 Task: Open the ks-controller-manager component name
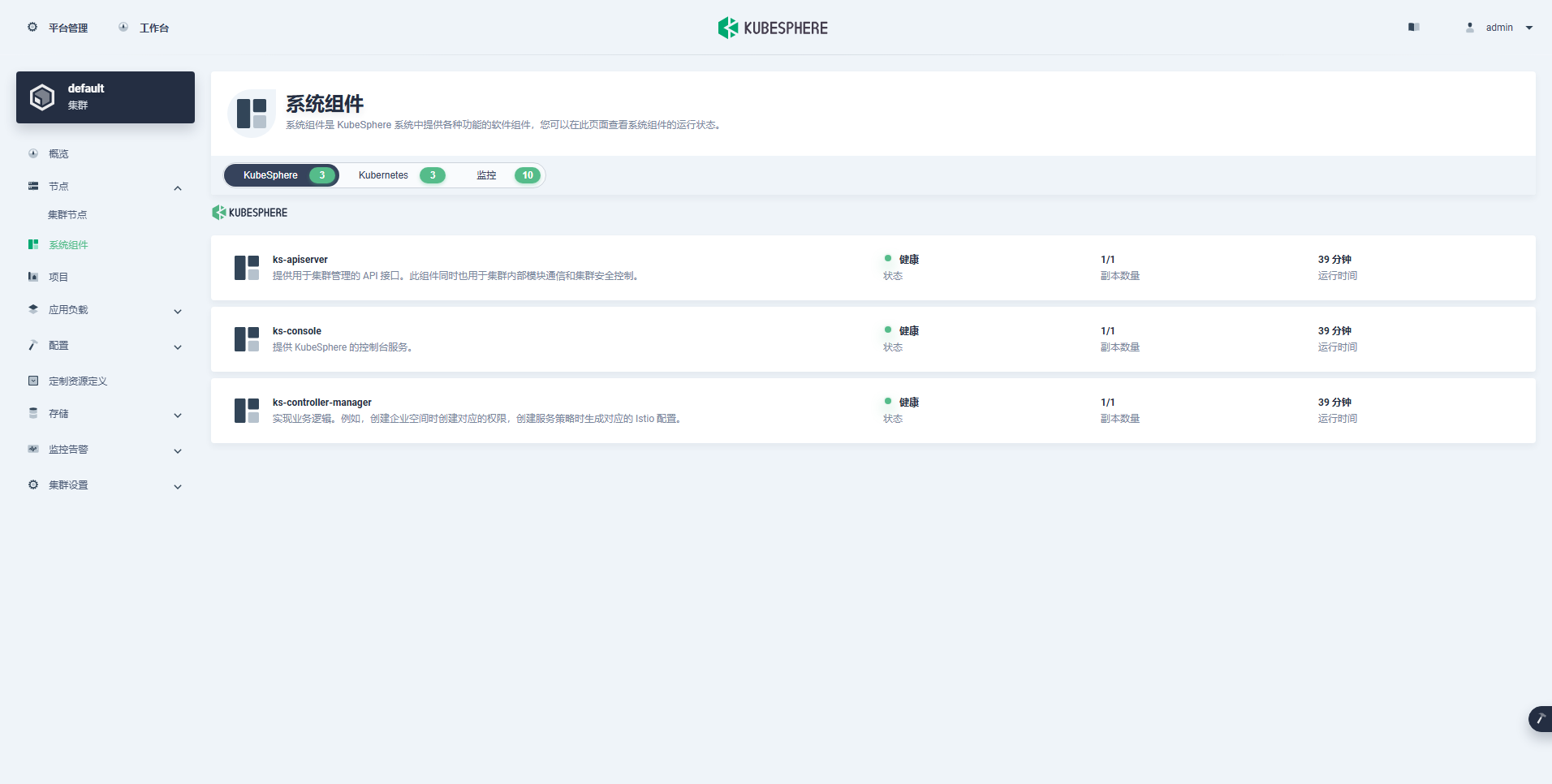322,403
